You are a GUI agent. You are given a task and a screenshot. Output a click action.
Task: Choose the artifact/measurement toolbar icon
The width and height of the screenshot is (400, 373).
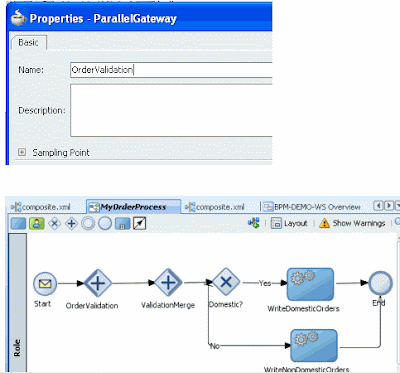click(x=122, y=223)
